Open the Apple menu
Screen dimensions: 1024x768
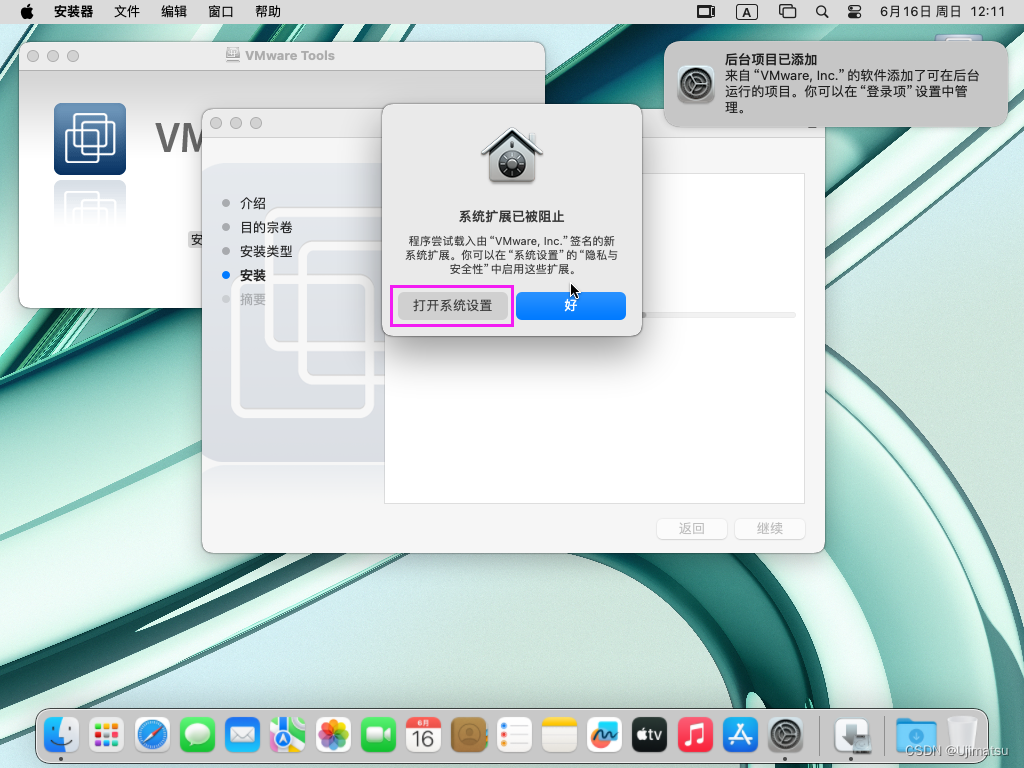click(27, 12)
